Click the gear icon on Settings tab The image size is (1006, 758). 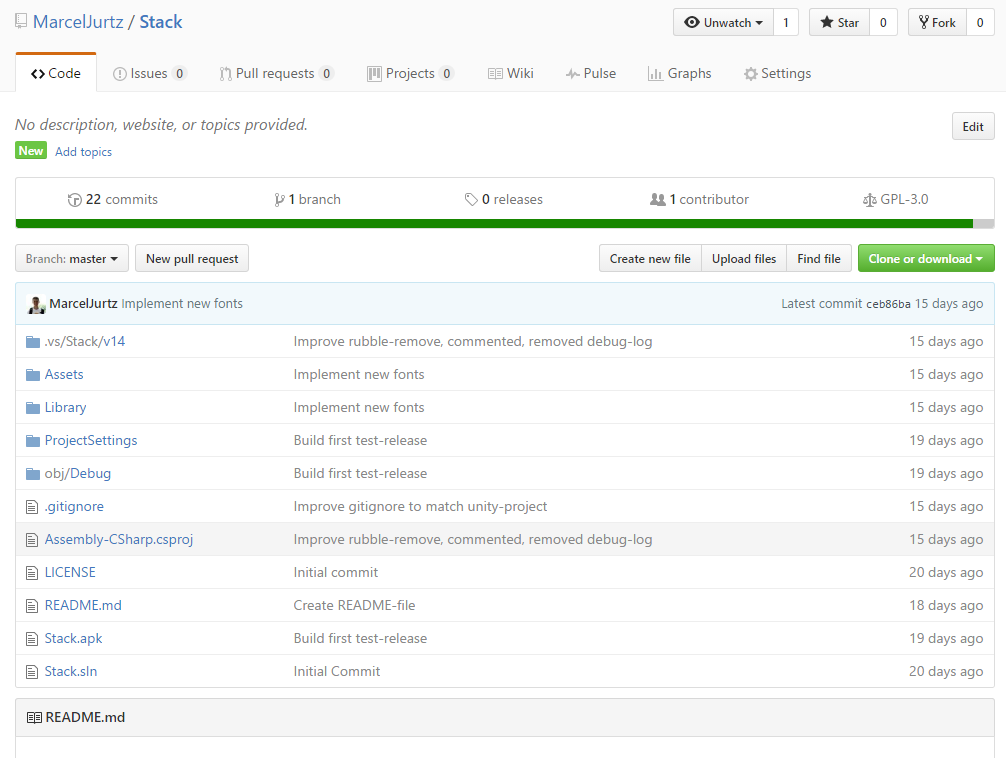coord(751,74)
